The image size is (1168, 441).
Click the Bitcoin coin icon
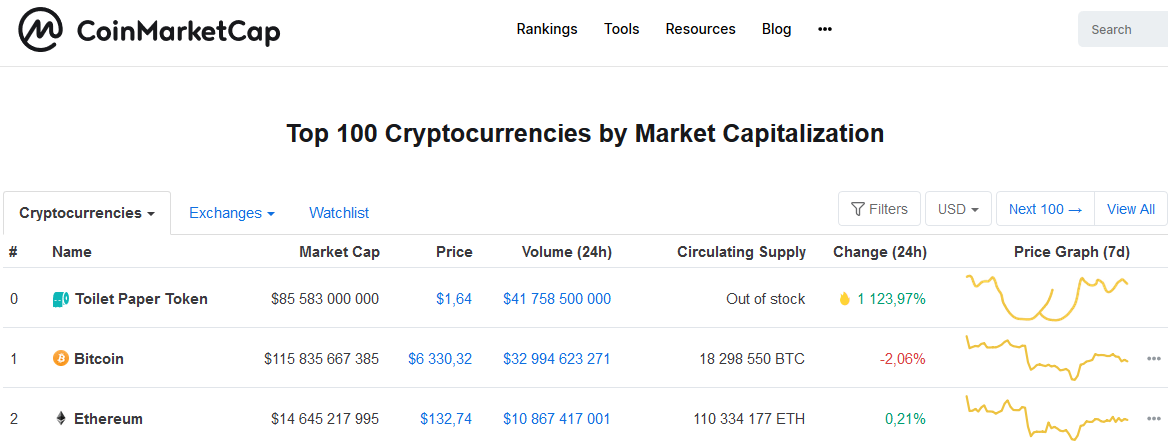pyautogui.click(x=61, y=358)
